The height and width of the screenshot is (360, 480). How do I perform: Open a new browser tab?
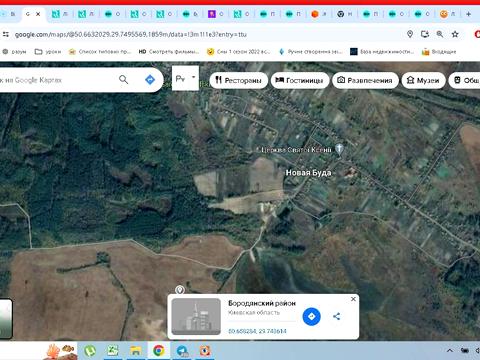[468, 14]
